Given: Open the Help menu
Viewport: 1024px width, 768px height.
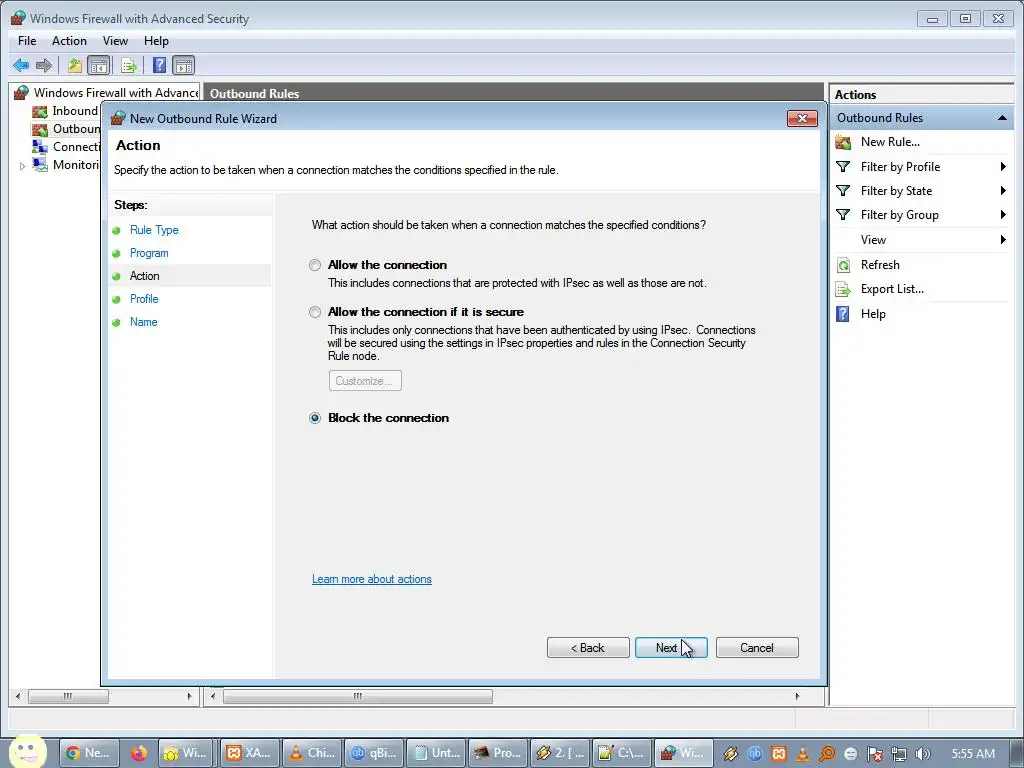Looking at the screenshot, I should 156,40.
